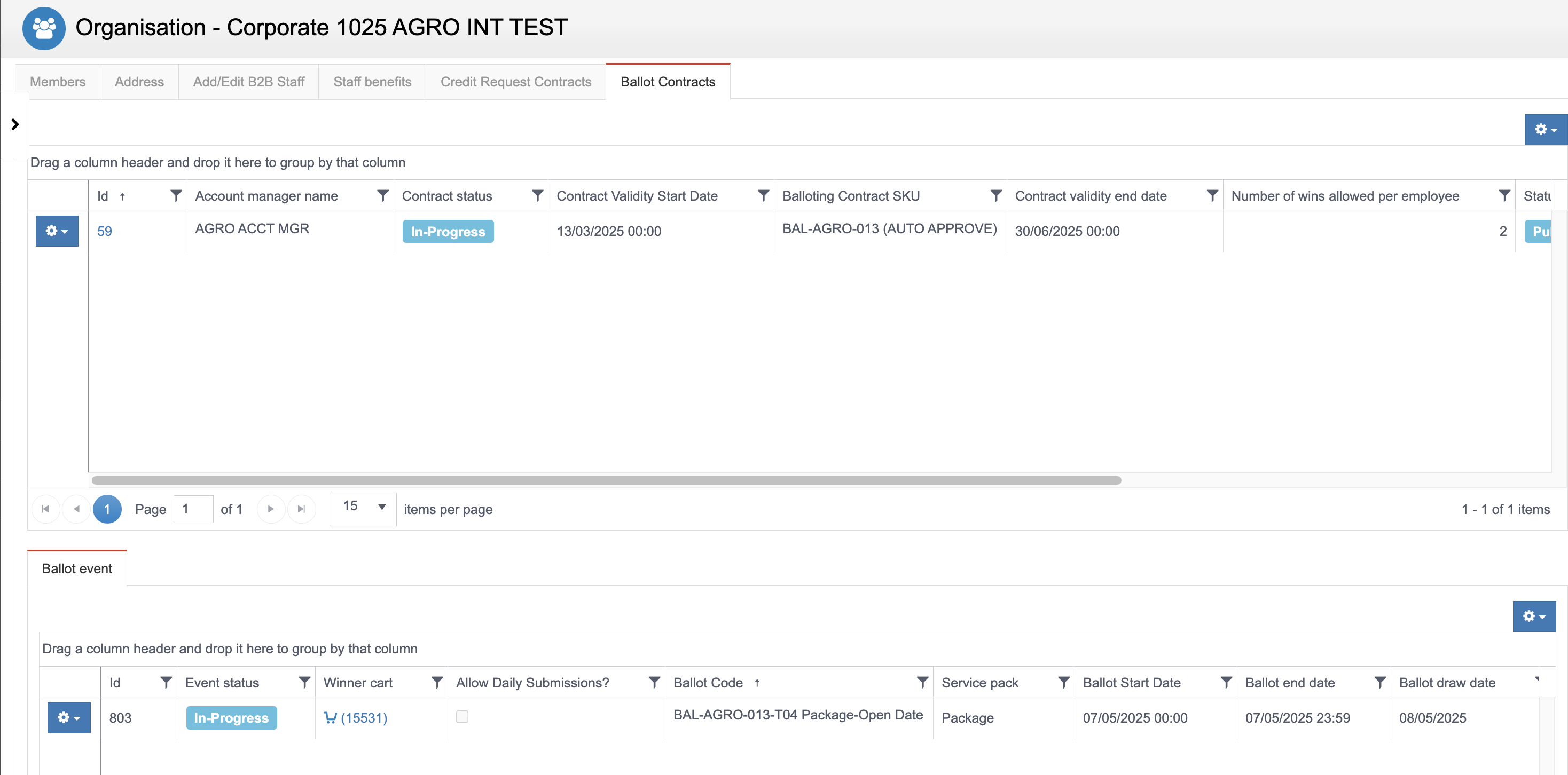Image resolution: width=1568 pixels, height=775 pixels.
Task: Open filter for Service pack column
Action: (x=1063, y=682)
